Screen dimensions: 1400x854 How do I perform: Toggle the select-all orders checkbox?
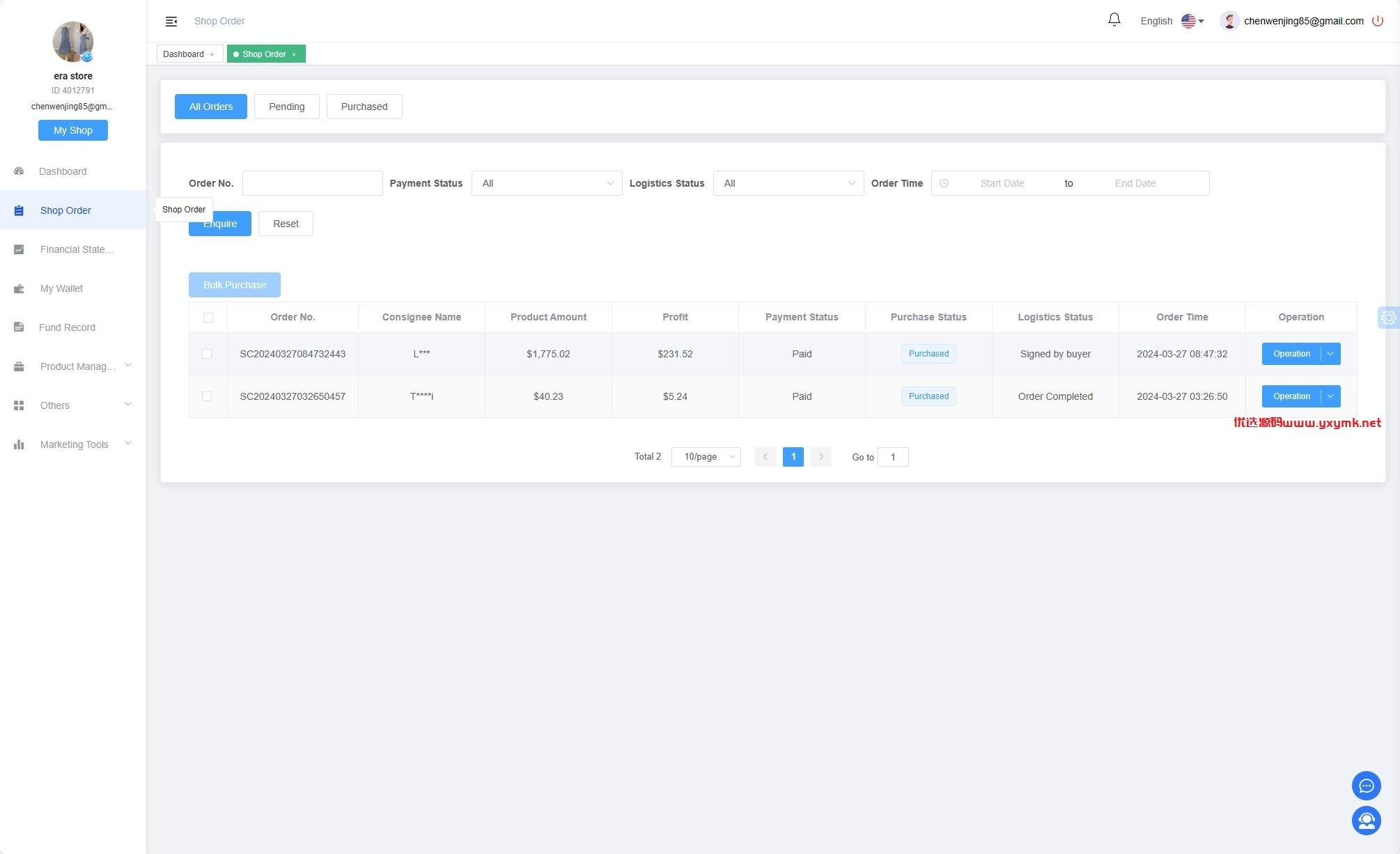(208, 318)
